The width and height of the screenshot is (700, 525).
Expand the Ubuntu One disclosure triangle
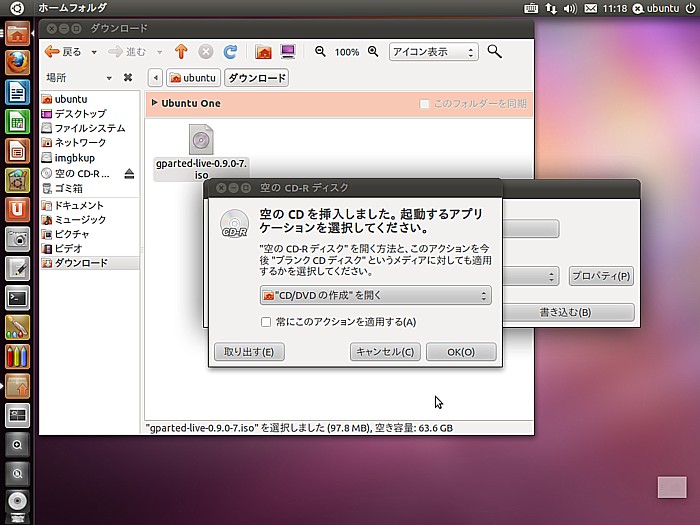154,103
